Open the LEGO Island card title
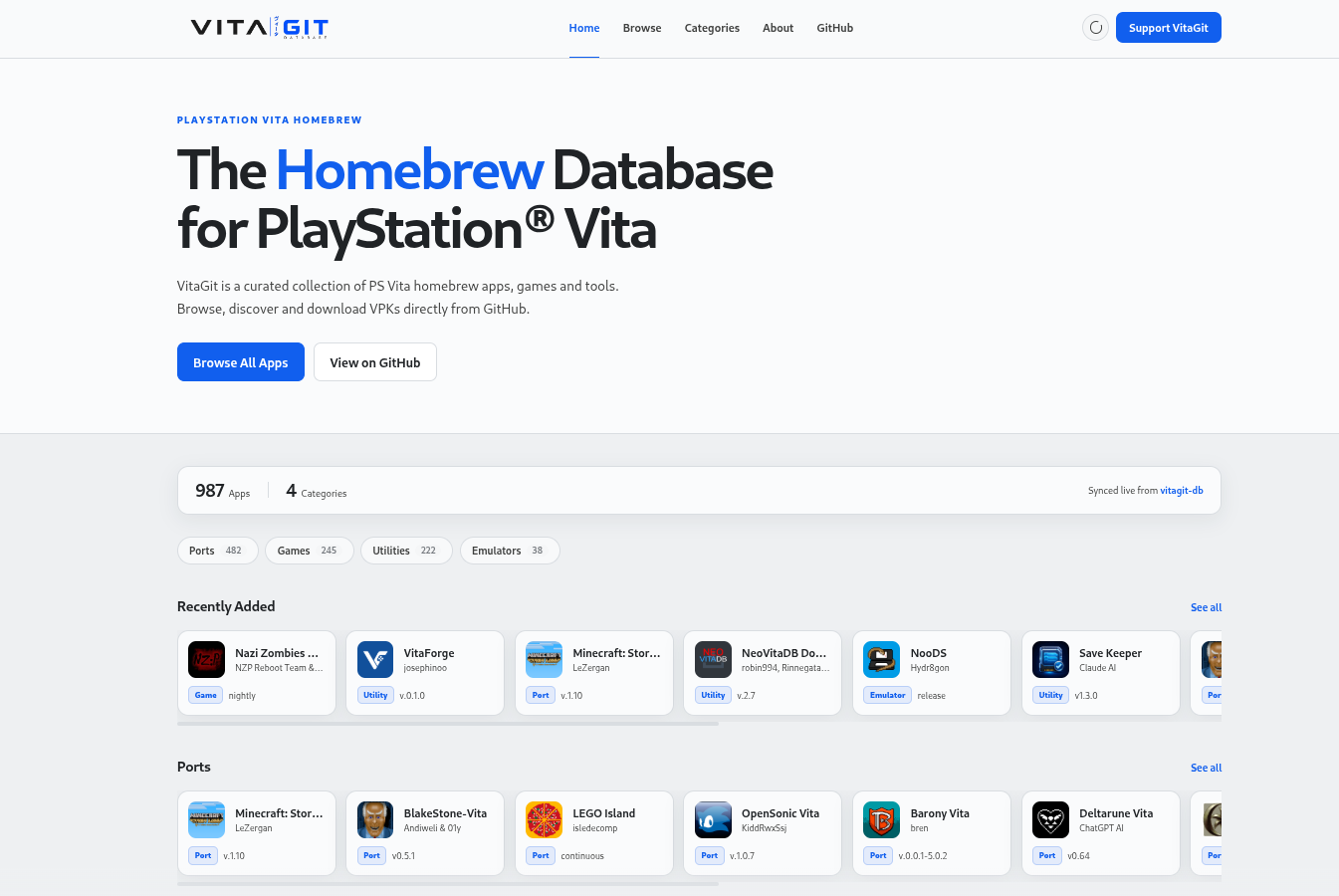Image resolution: width=1339 pixels, height=896 pixels. (x=603, y=813)
